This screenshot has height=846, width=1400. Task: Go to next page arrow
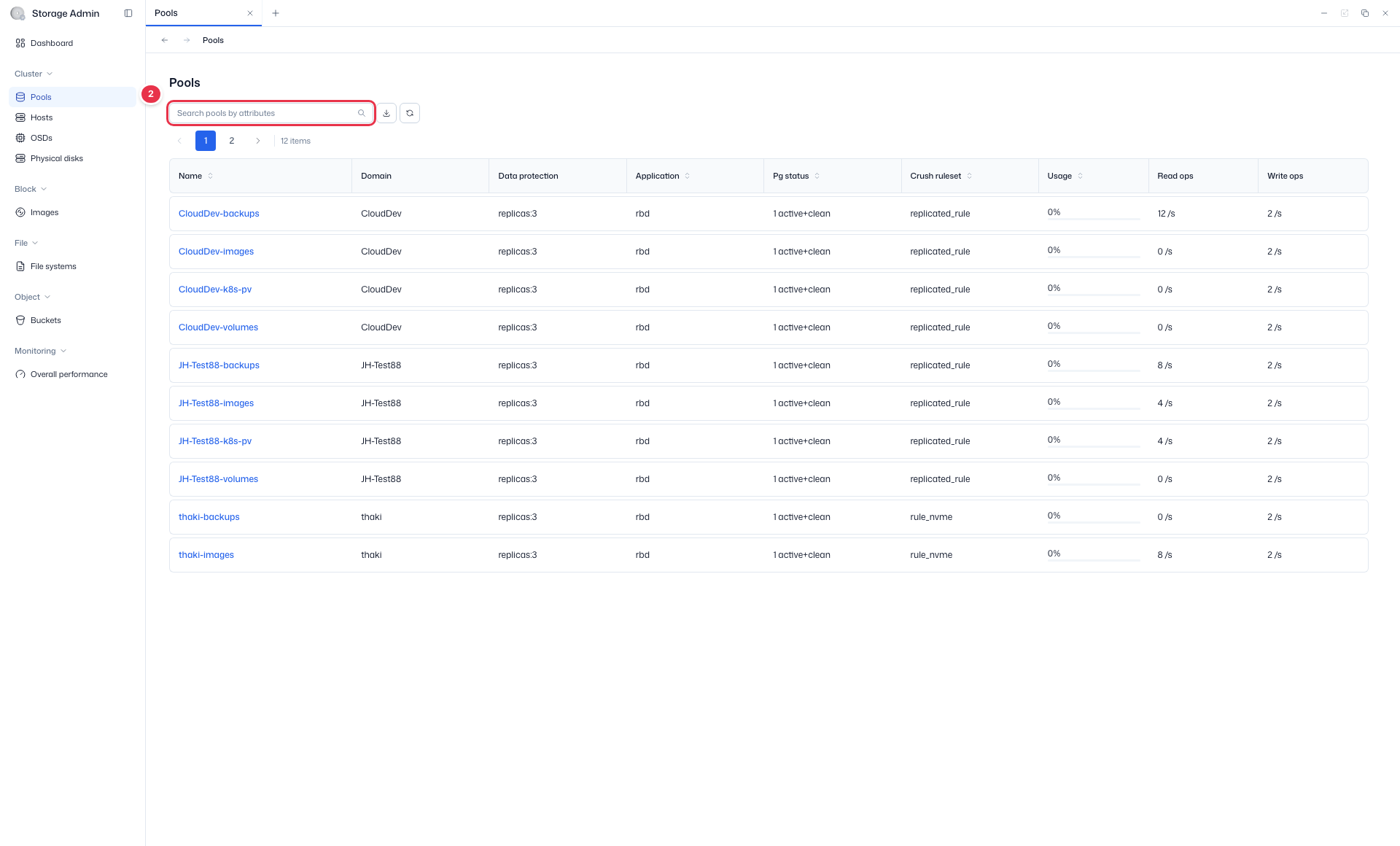pyautogui.click(x=258, y=141)
